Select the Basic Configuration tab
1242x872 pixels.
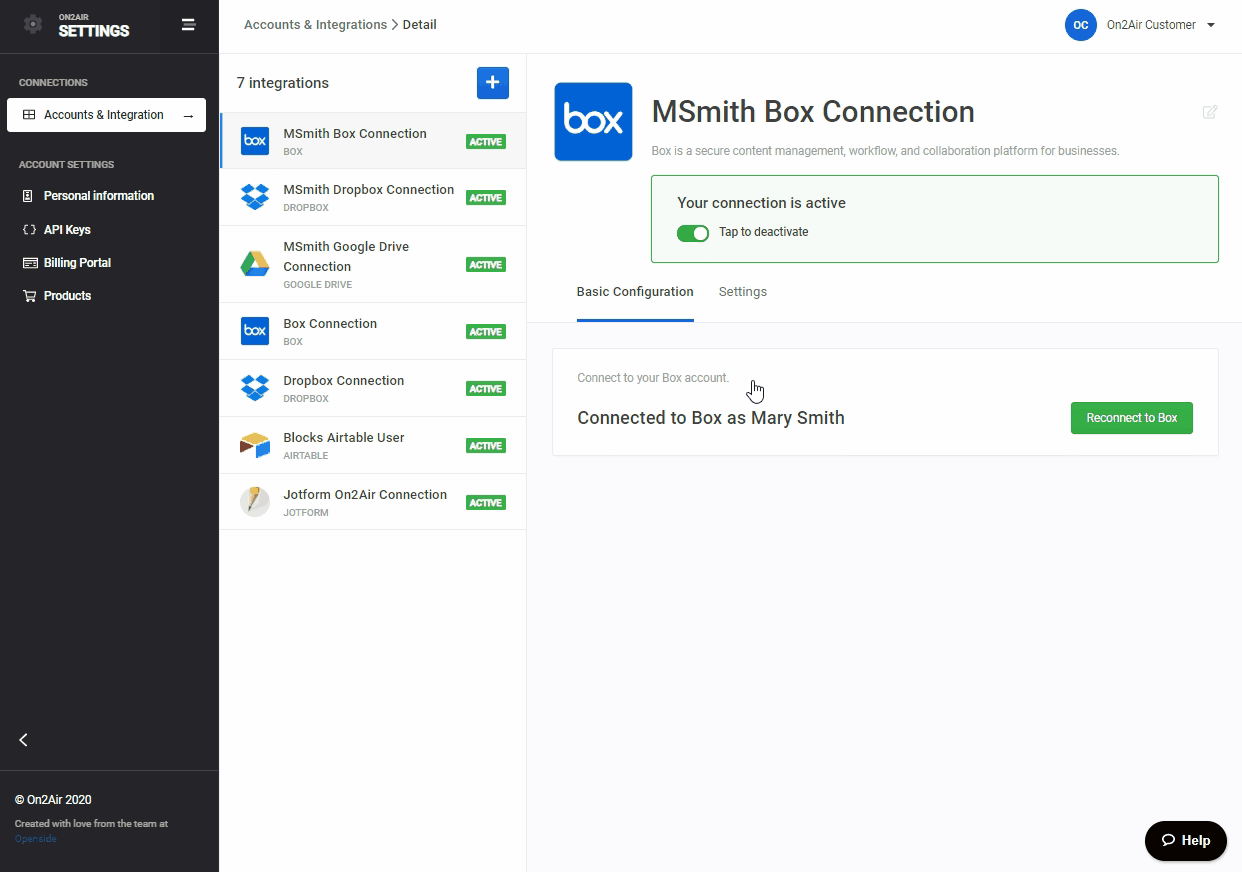[635, 292]
